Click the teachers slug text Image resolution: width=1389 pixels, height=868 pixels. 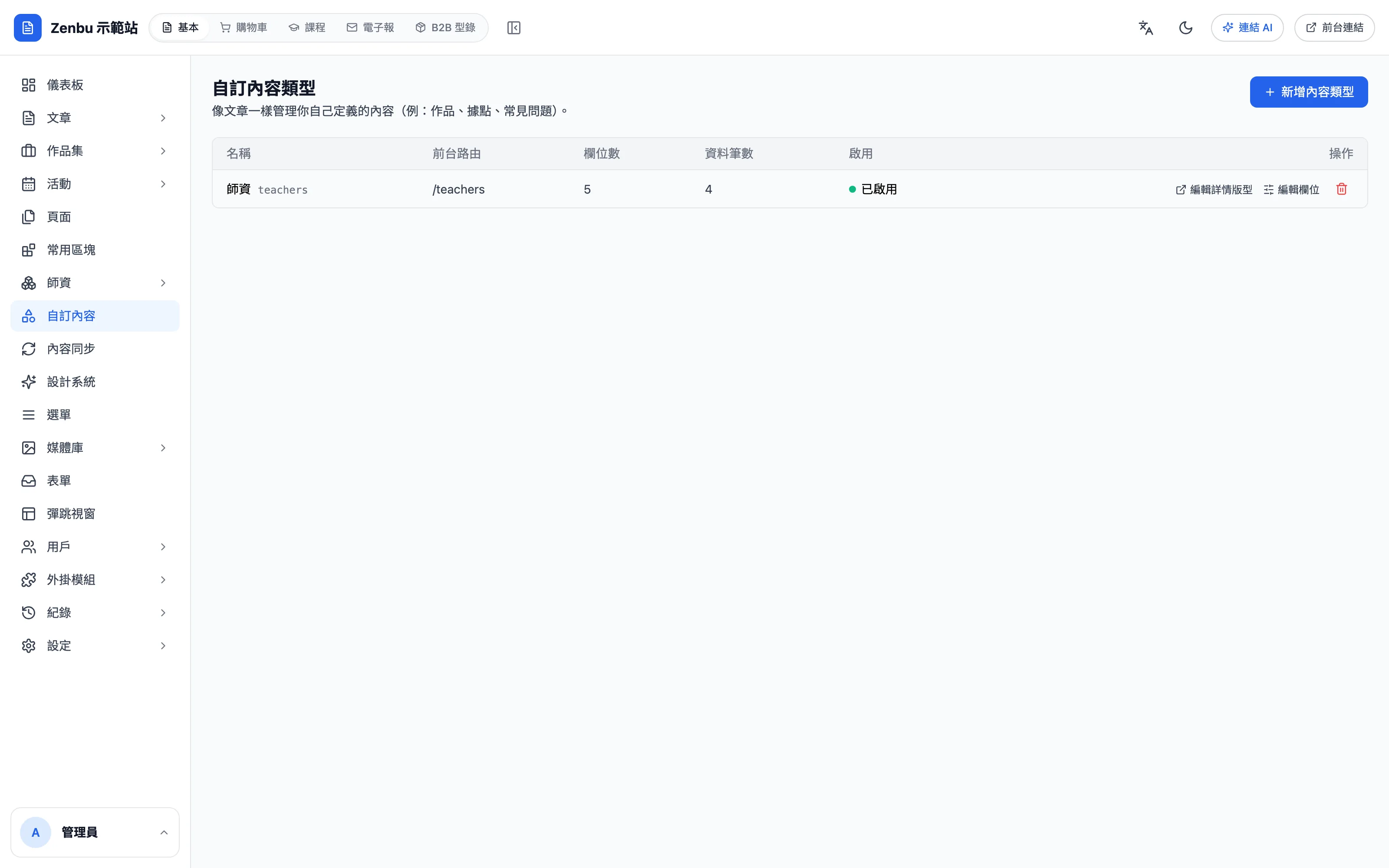tap(283, 190)
